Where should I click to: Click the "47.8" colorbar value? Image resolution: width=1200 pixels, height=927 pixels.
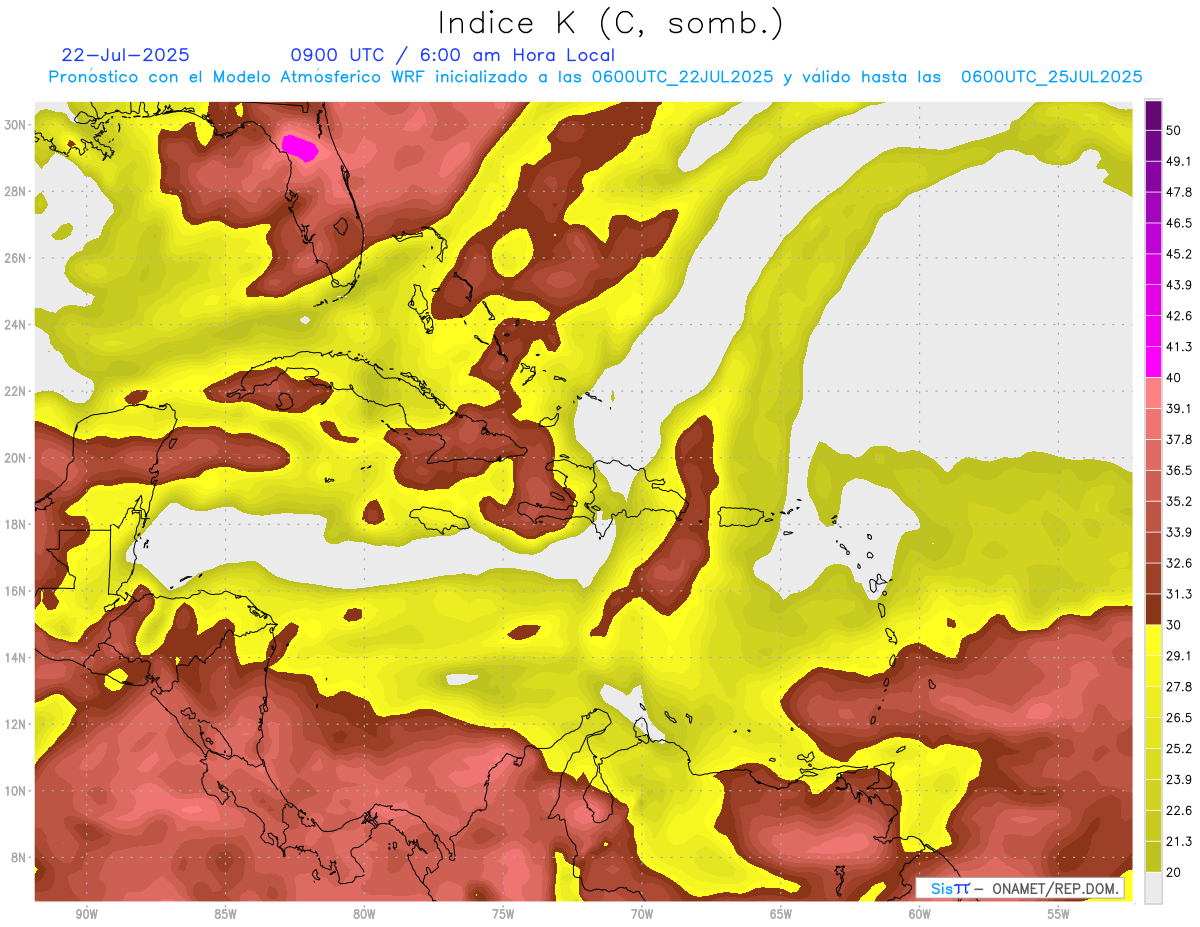pos(1180,192)
